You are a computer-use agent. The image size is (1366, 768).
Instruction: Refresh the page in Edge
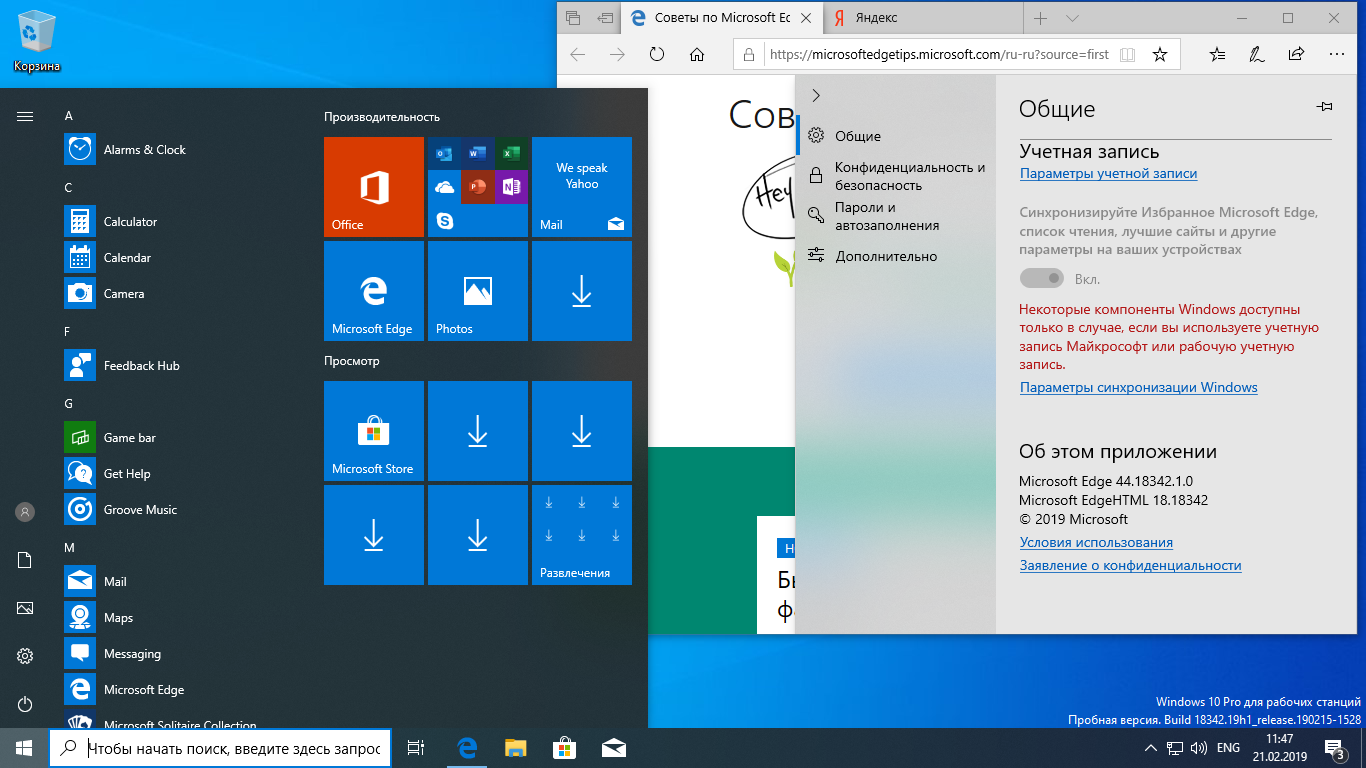pos(657,54)
